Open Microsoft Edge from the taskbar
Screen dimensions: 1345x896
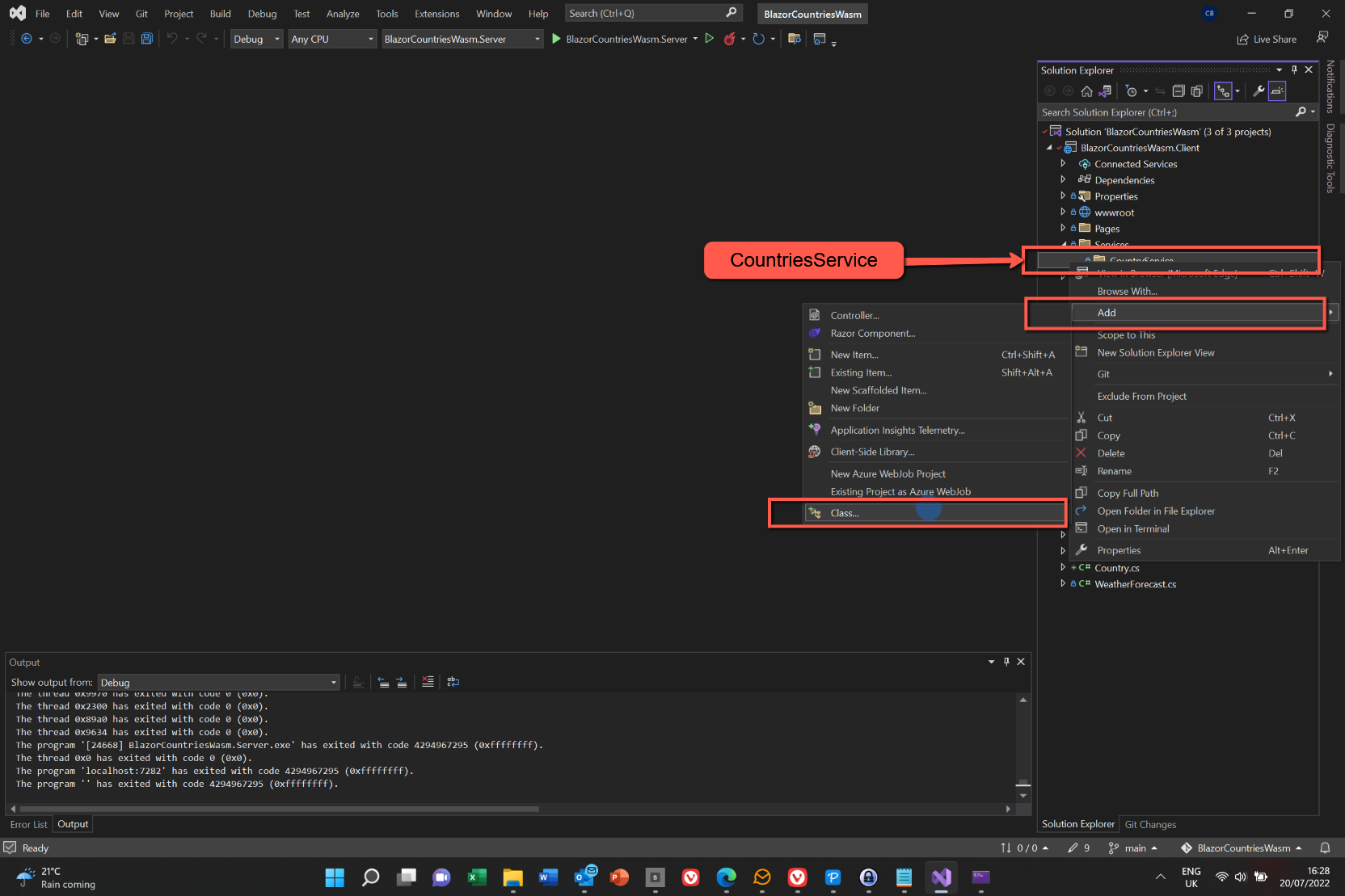click(x=726, y=877)
